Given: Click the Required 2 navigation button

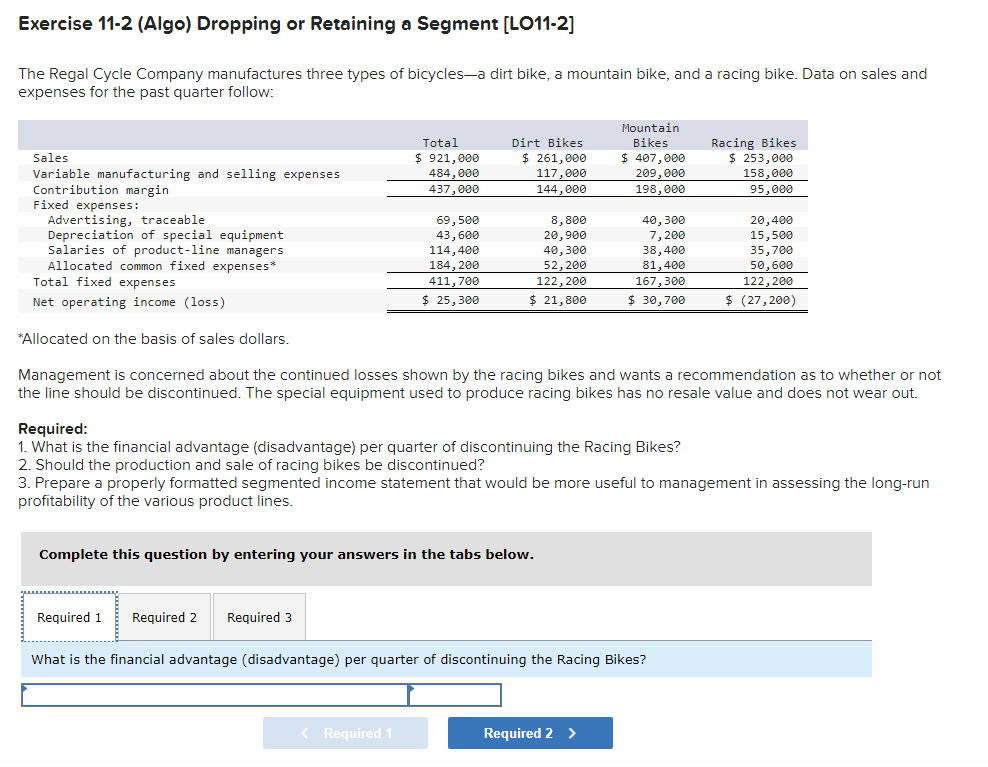Looking at the screenshot, I should click(530, 733).
